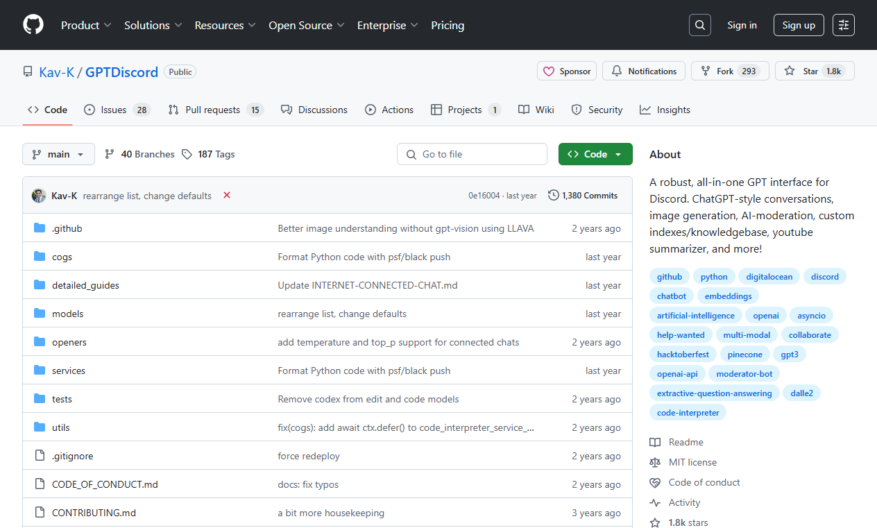Expand the Enterprise menu
877x528 pixels.
[x=387, y=25]
